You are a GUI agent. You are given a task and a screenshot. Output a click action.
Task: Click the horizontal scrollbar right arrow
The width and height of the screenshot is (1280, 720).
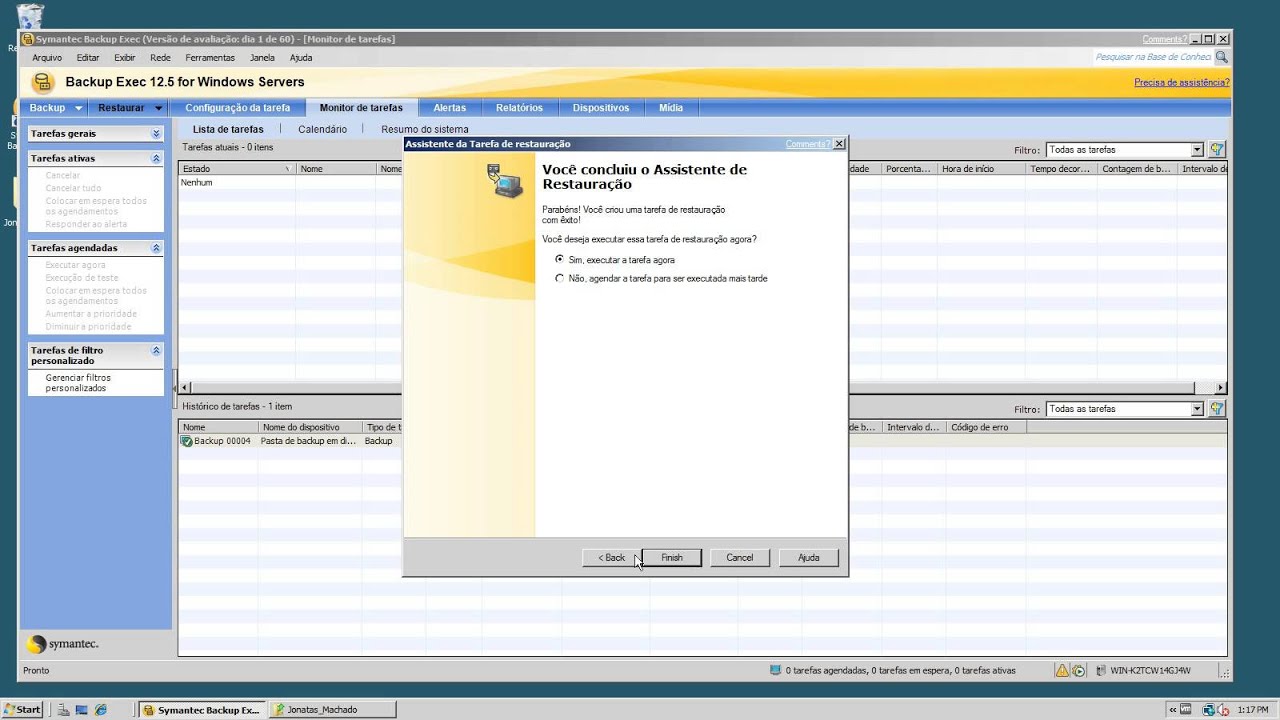(1220, 388)
